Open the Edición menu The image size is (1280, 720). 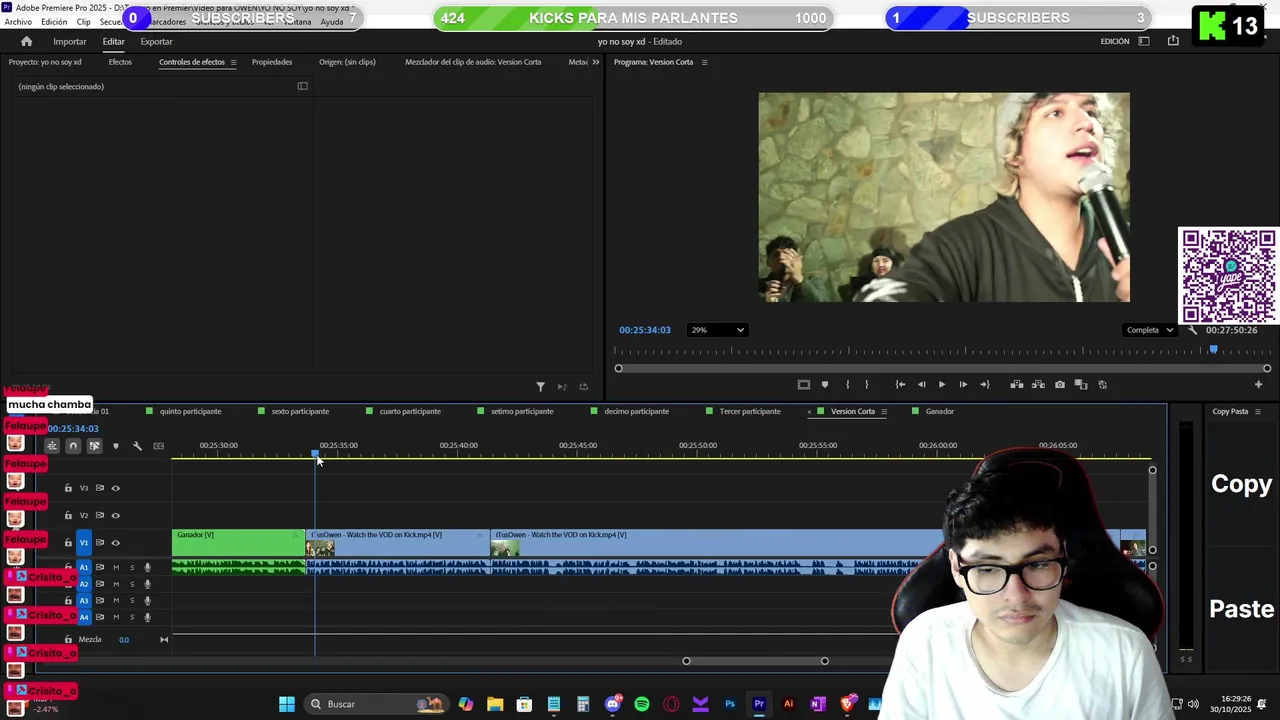(x=54, y=22)
